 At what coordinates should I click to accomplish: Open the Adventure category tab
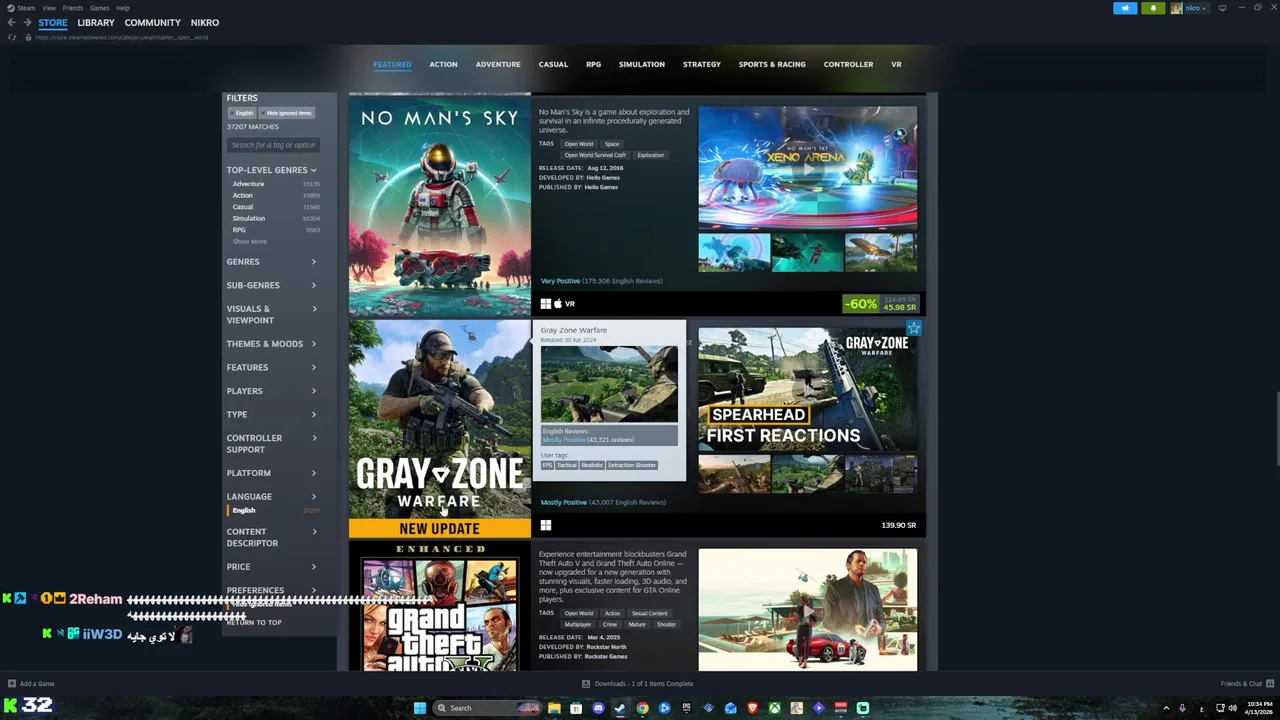coord(498,64)
